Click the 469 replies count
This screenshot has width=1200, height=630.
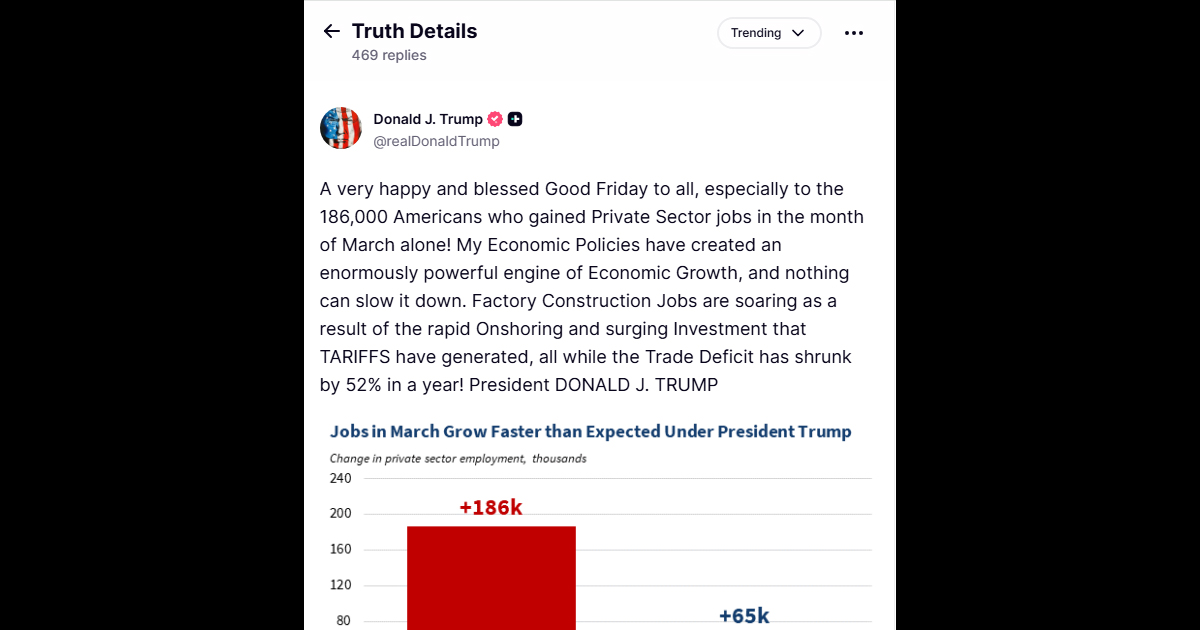coord(389,56)
